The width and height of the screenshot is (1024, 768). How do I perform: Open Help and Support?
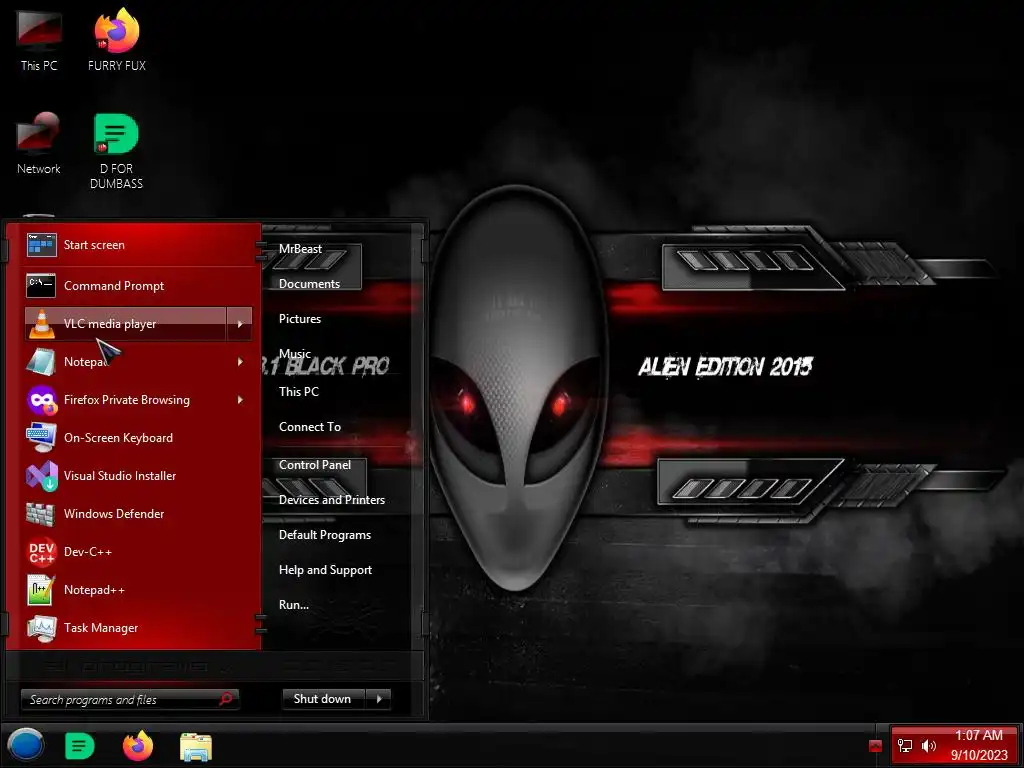point(325,570)
